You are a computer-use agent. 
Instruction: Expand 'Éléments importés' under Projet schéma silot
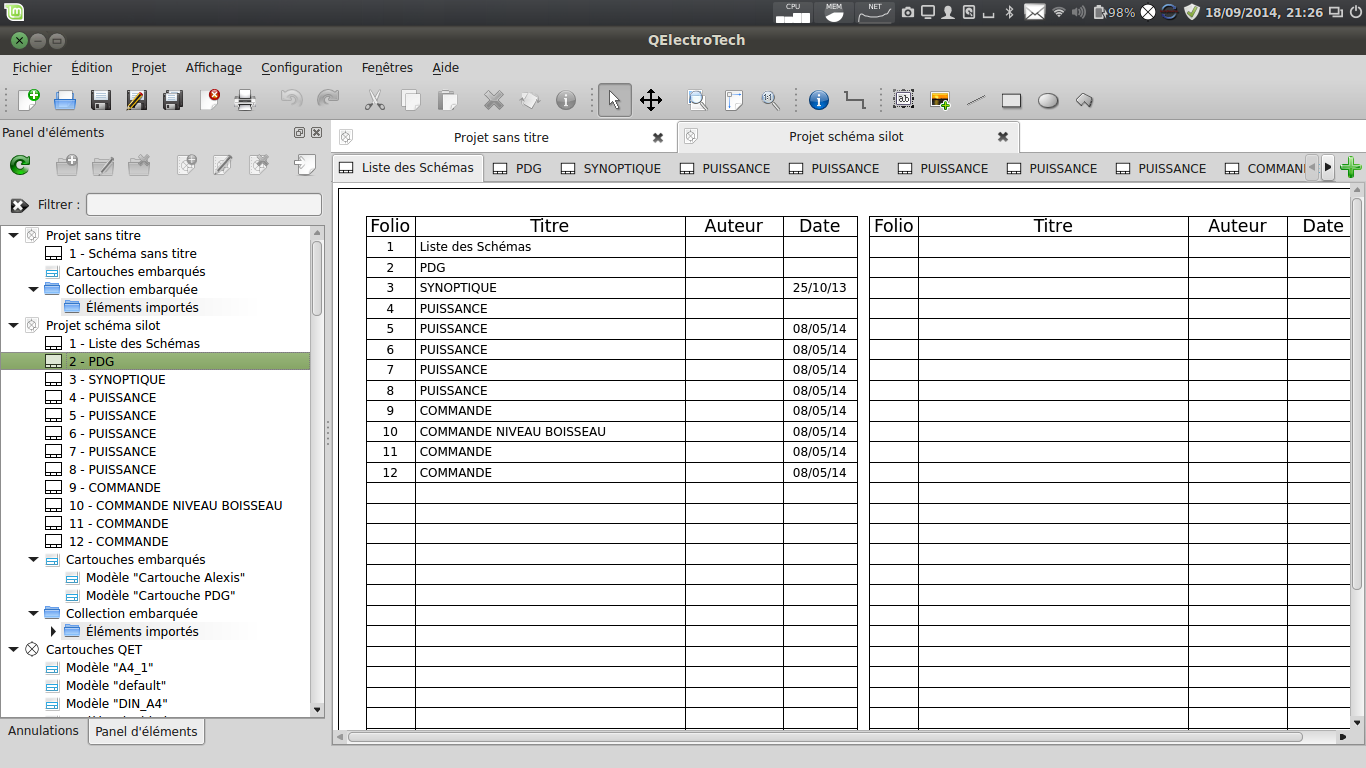pos(53,632)
